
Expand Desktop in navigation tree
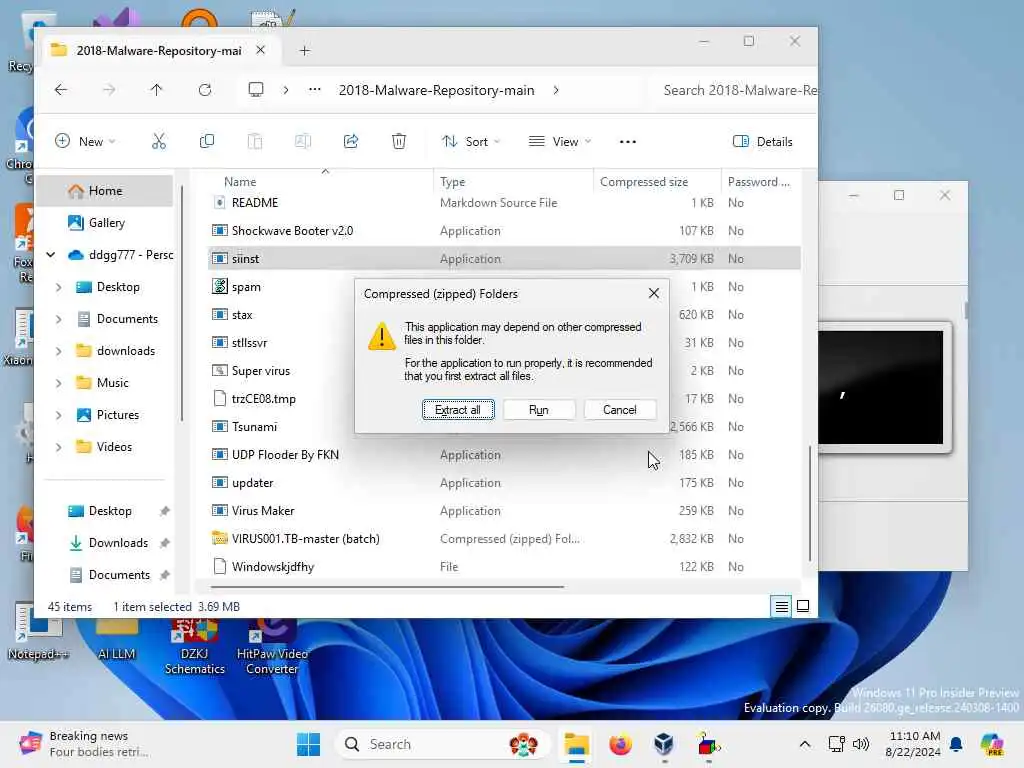[x=59, y=287]
